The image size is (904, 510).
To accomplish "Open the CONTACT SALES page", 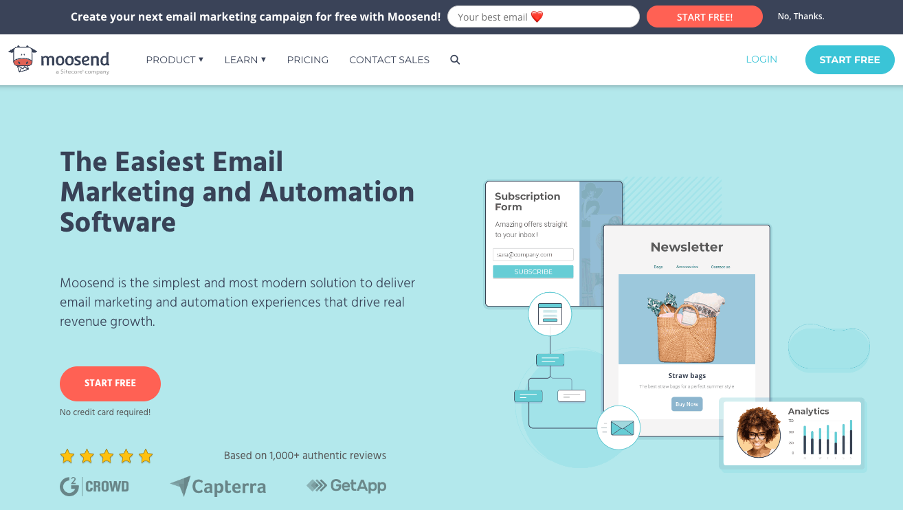I will [389, 59].
